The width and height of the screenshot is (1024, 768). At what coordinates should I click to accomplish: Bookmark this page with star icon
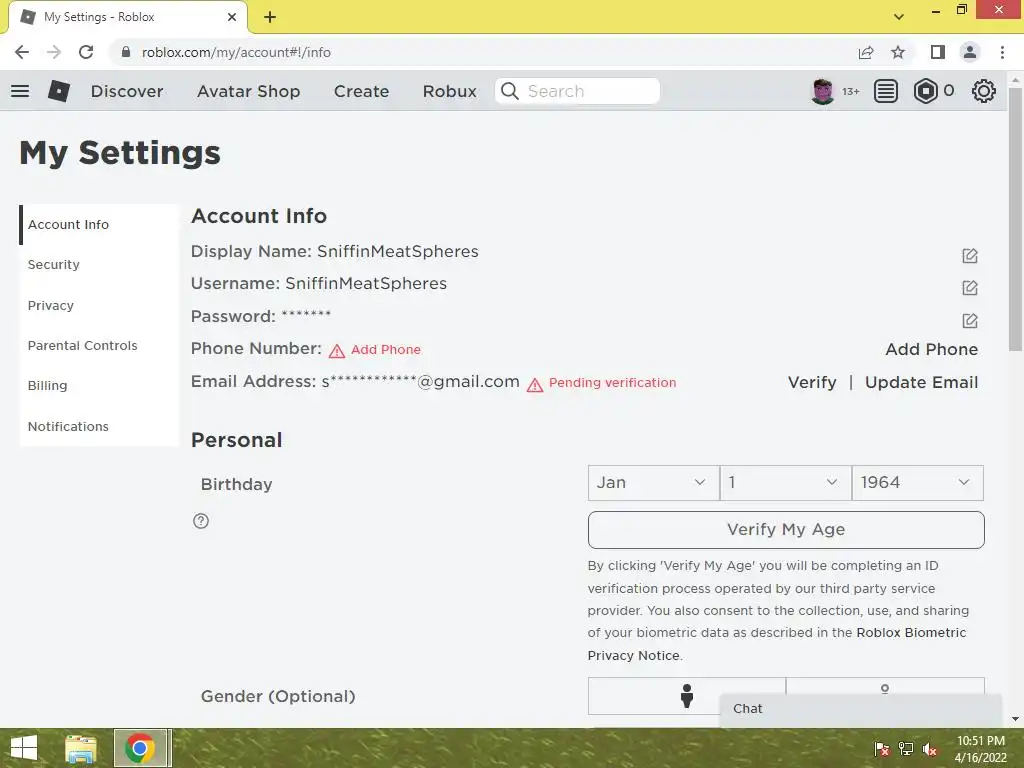tap(898, 52)
